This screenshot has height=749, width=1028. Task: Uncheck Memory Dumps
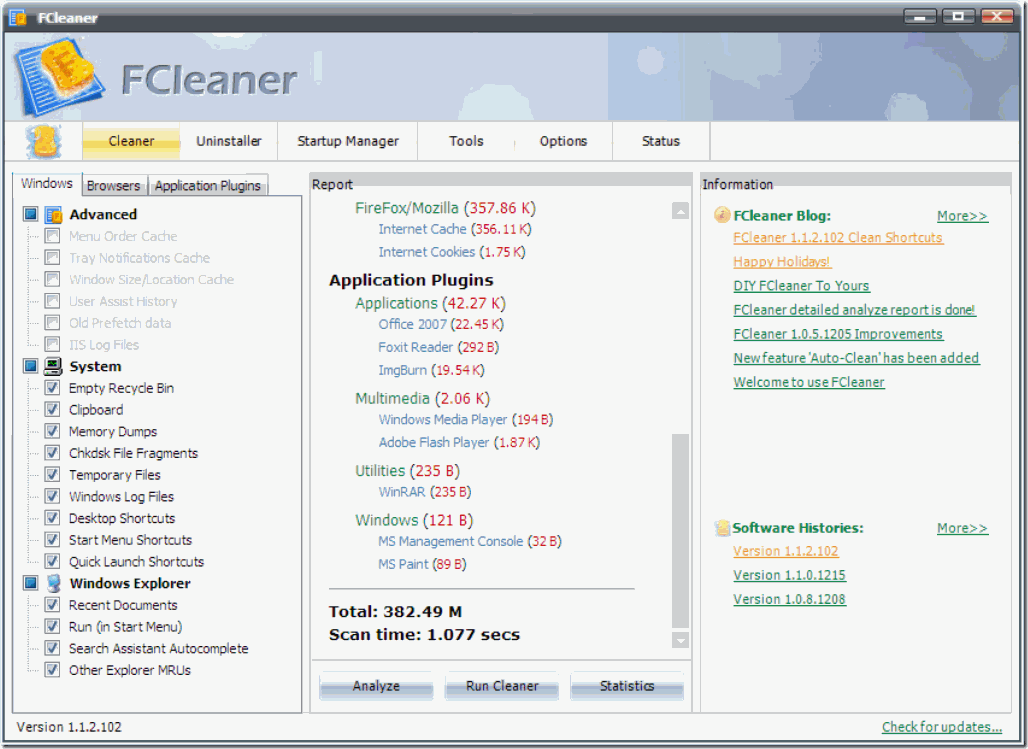[52, 431]
